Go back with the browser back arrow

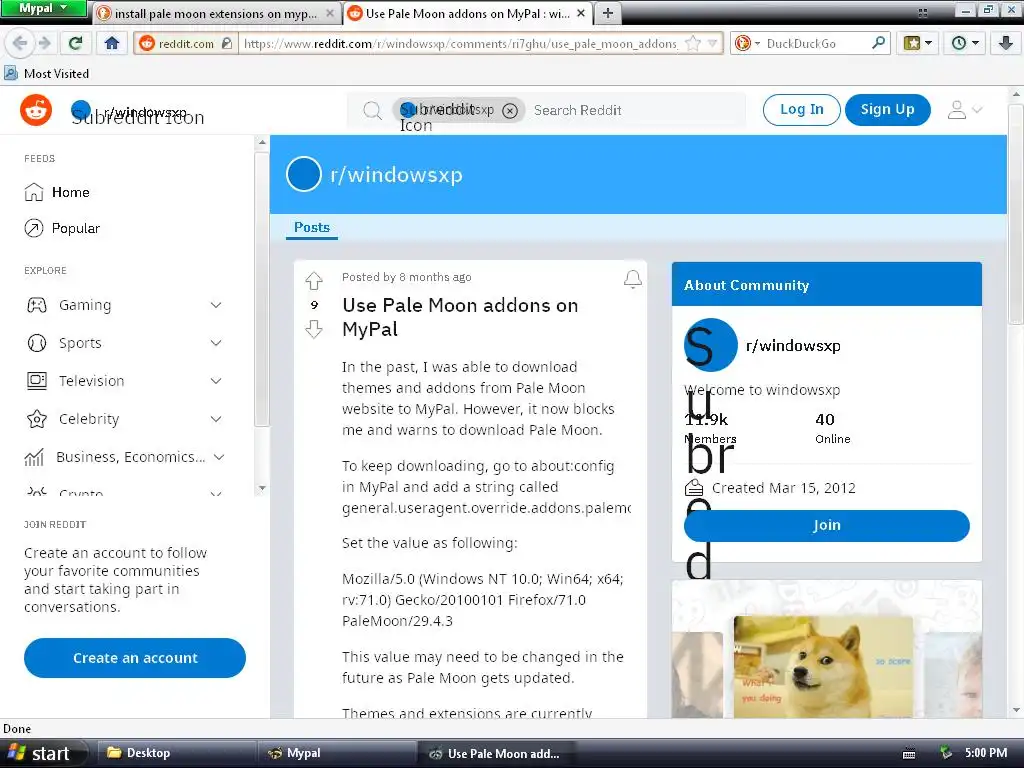[x=20, y=44]
